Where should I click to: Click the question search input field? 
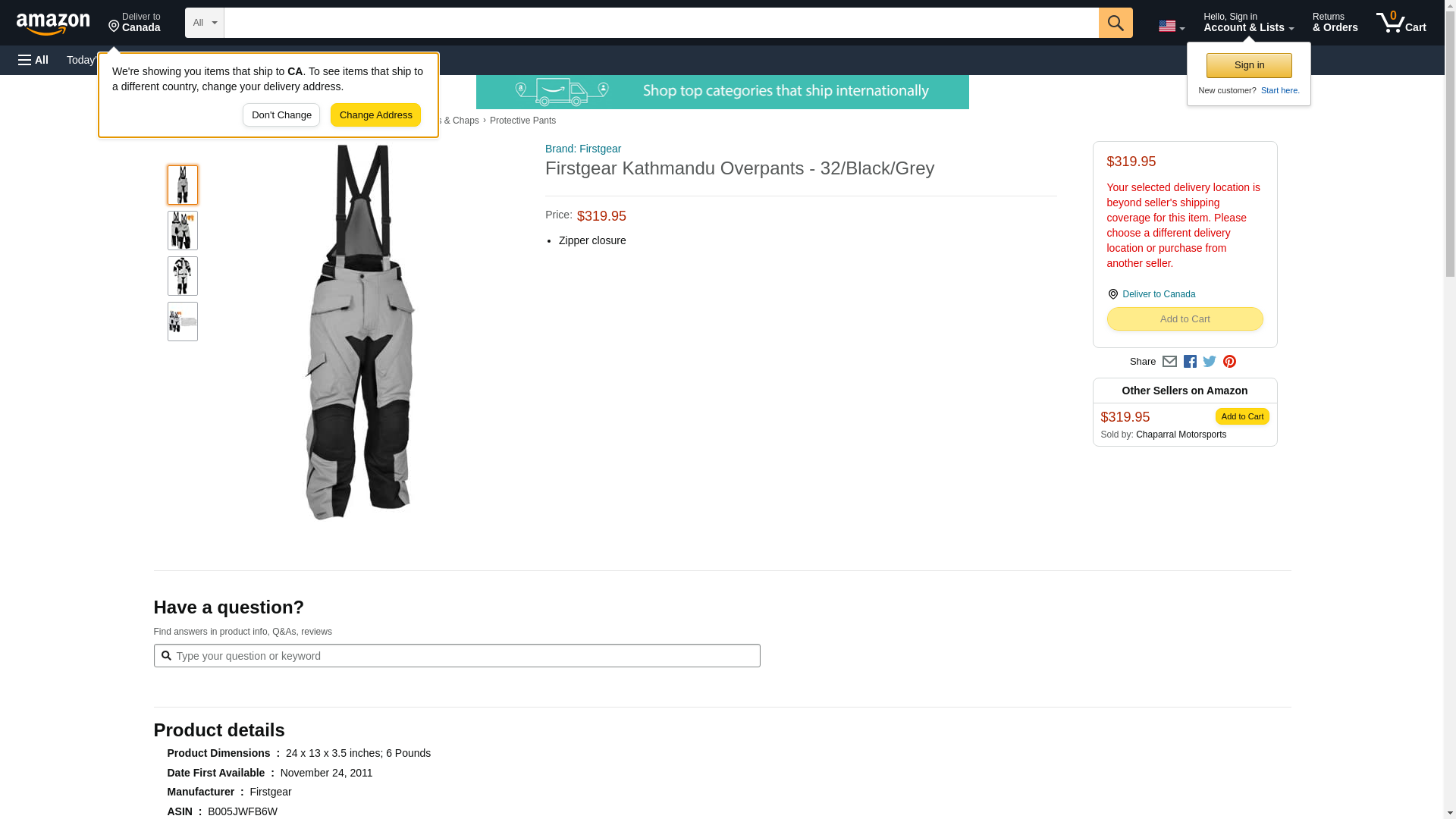pos(457,656)
